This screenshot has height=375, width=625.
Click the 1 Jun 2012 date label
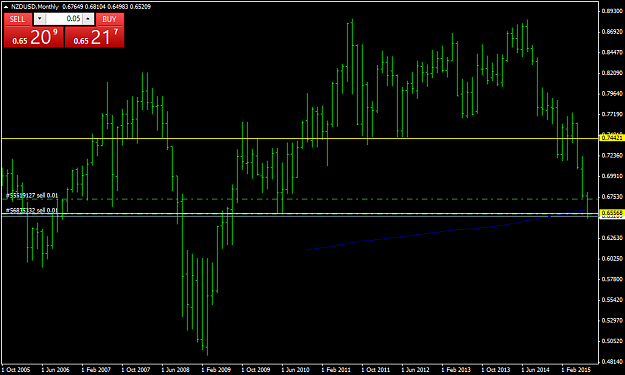tap(415, 370)
